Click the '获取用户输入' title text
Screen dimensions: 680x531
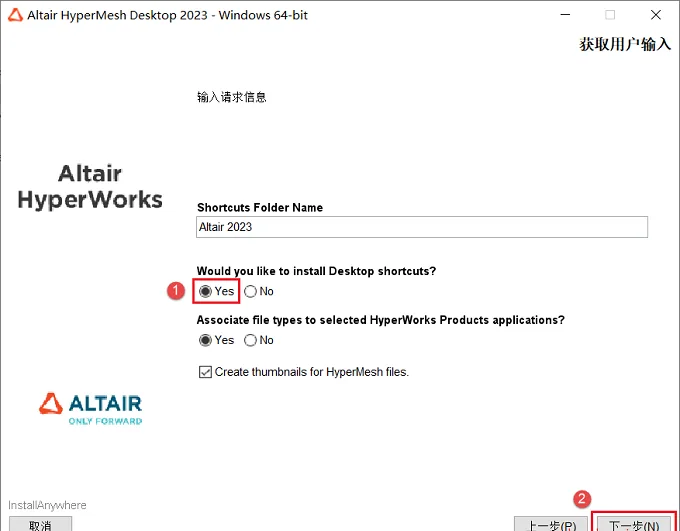[x=625, y=44]
